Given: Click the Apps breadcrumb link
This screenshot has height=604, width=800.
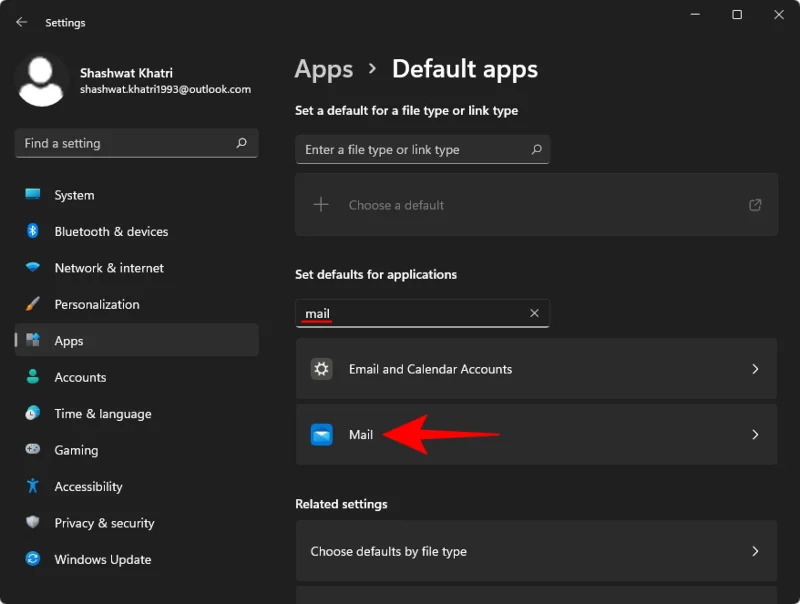Looking at the screenshot, I should pyautogui.click(x=323, y=69).
